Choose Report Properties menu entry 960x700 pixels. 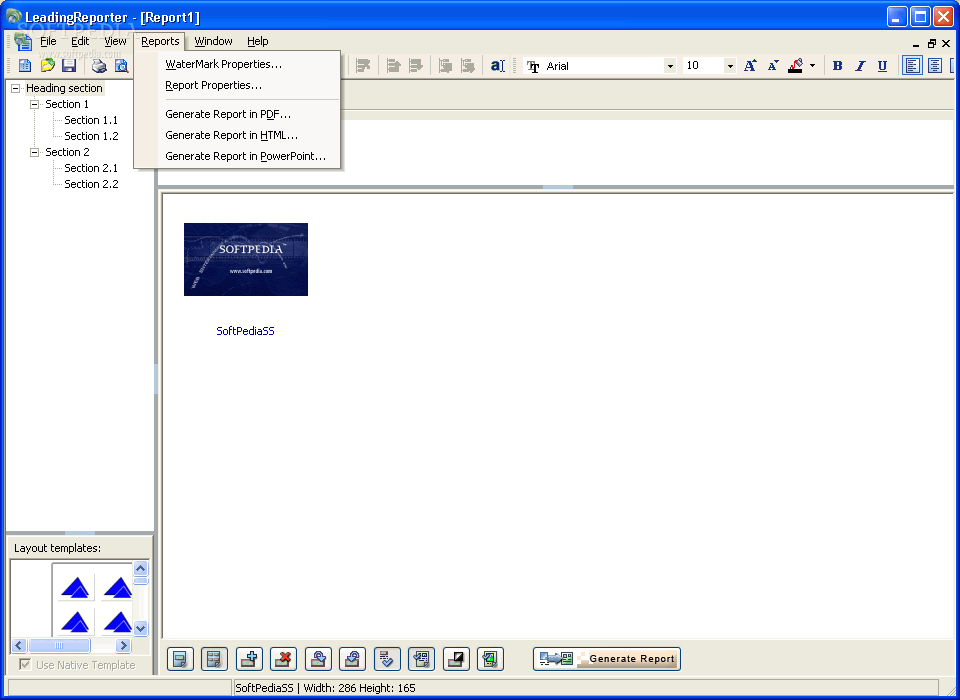238,85
